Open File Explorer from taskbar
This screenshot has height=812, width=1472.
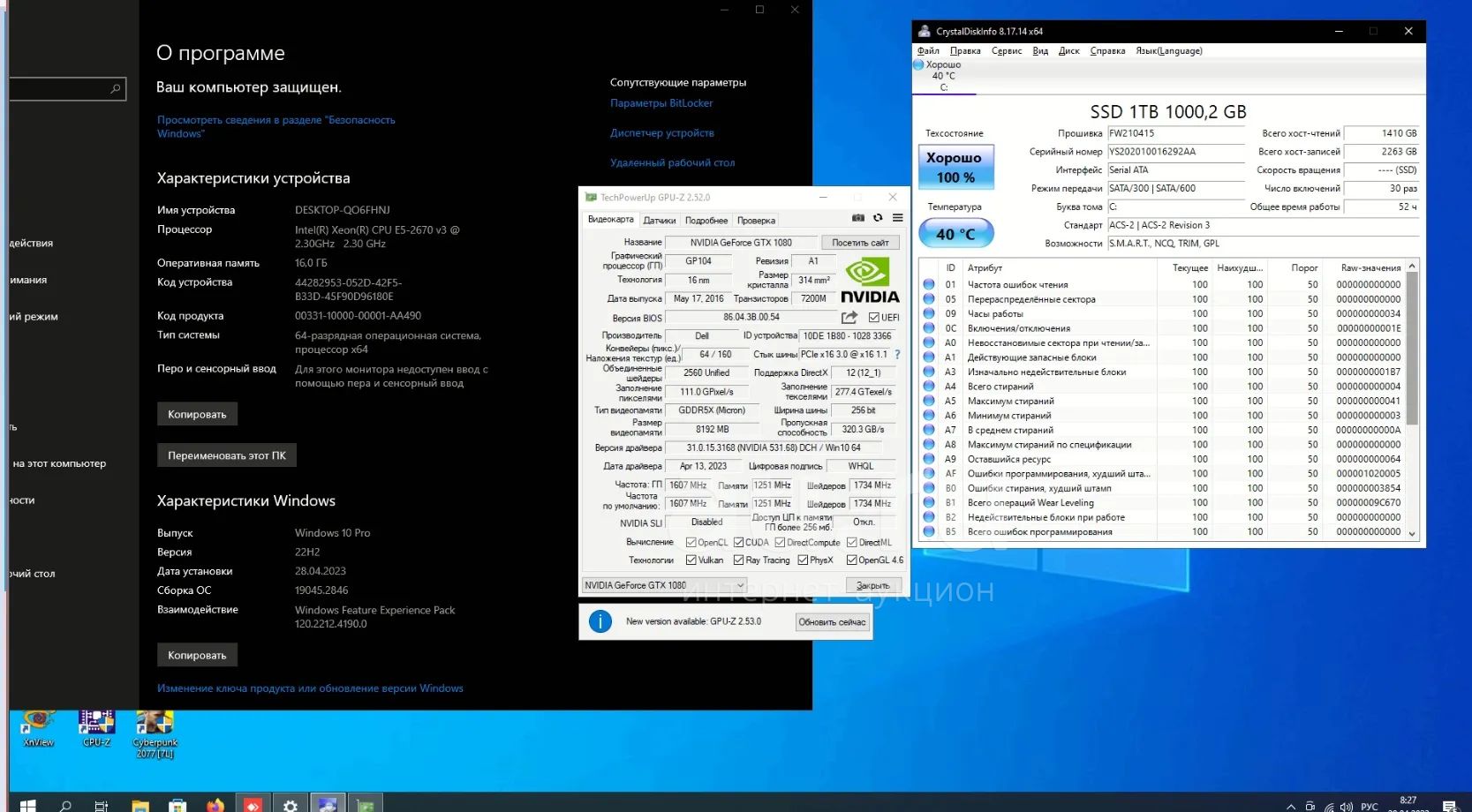(x=140, y=805)
